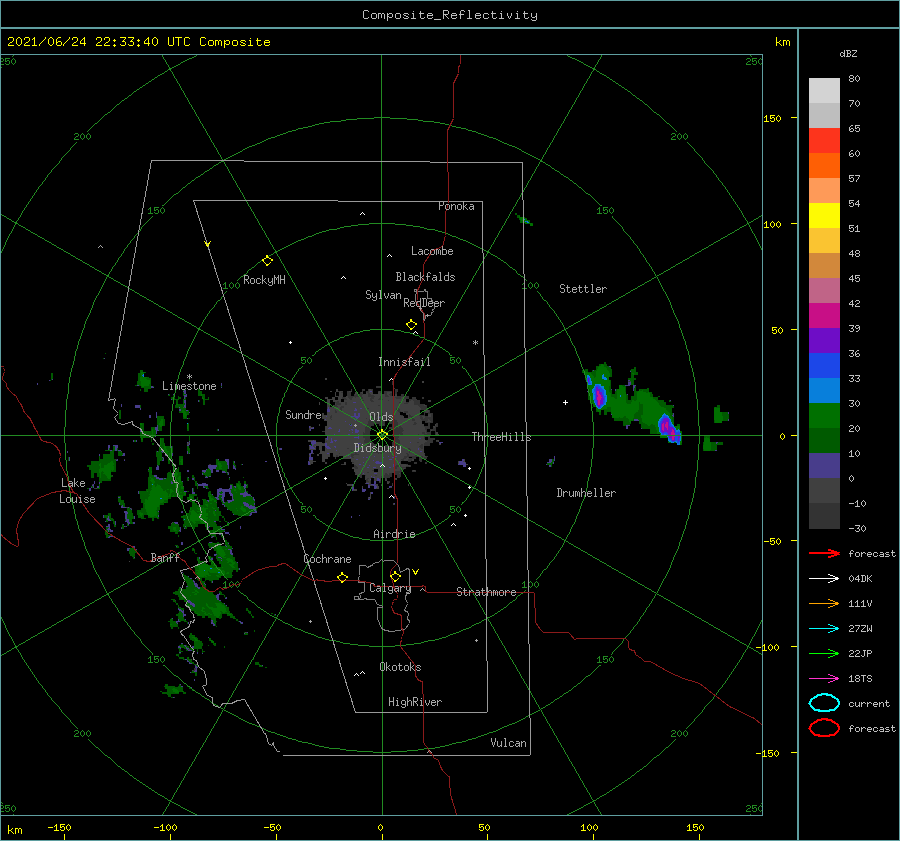Click the Innisfail city label
Viewport: 900px width, 841px height.
[404, 362]
